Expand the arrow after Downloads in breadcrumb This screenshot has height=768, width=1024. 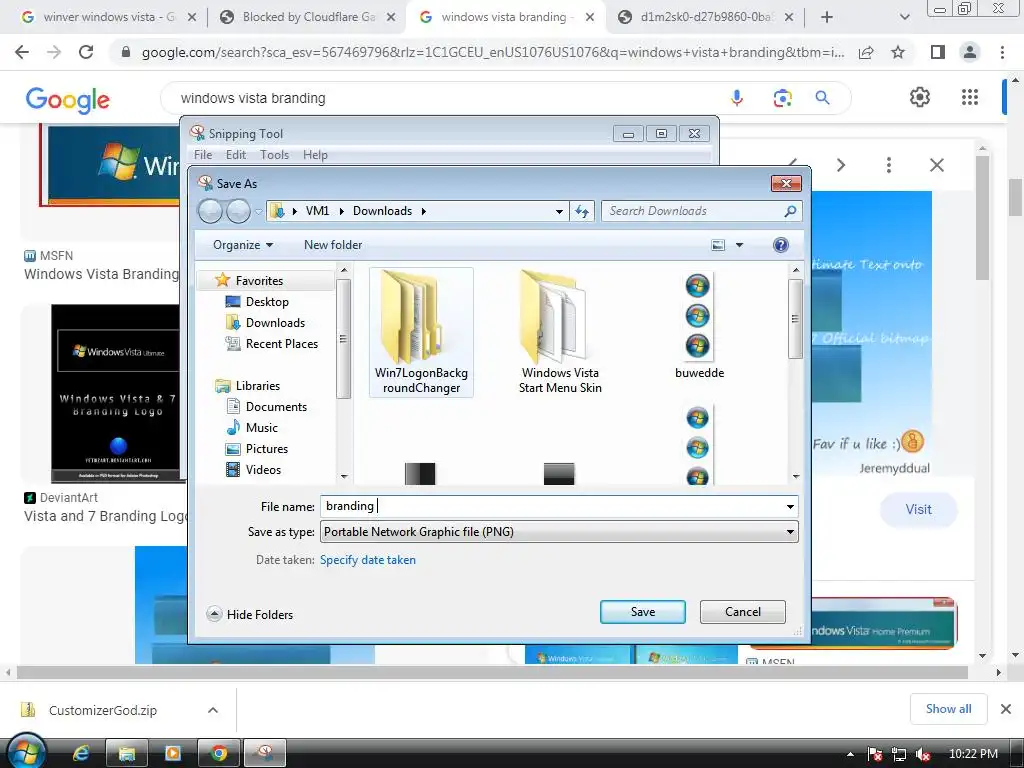[424, 211]
